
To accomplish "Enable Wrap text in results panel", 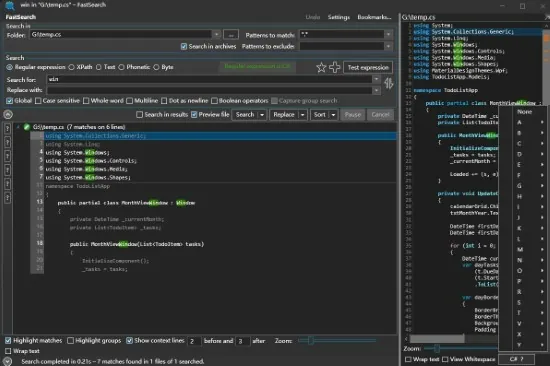I will point(8,351).
